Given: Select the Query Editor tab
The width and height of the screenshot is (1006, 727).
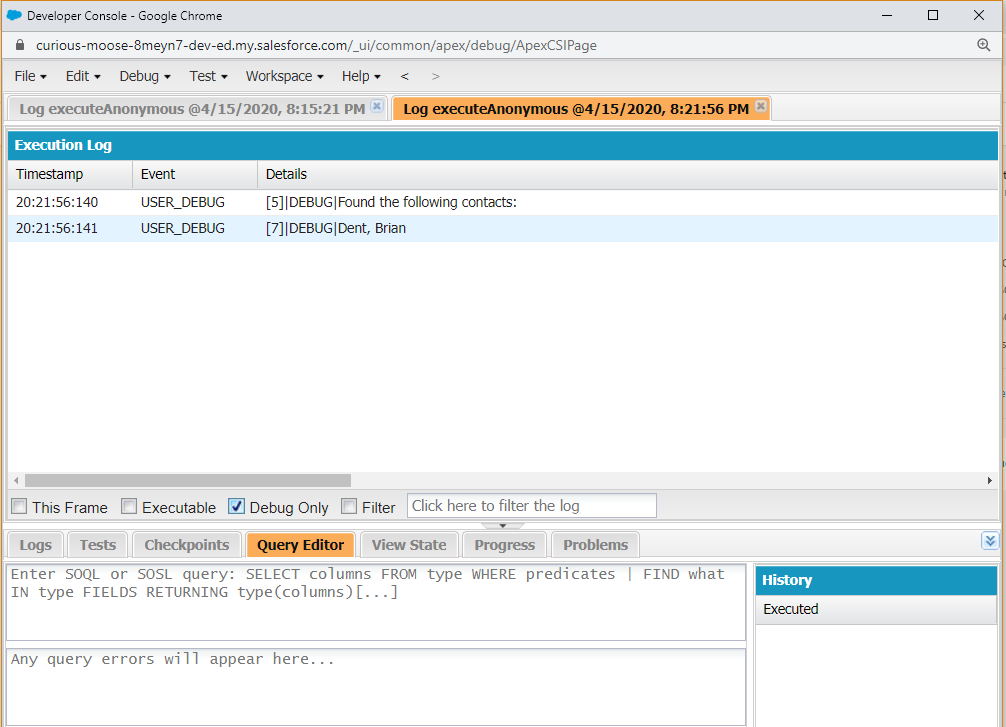Looking at the screenshot, I should [x=300, y=545].
